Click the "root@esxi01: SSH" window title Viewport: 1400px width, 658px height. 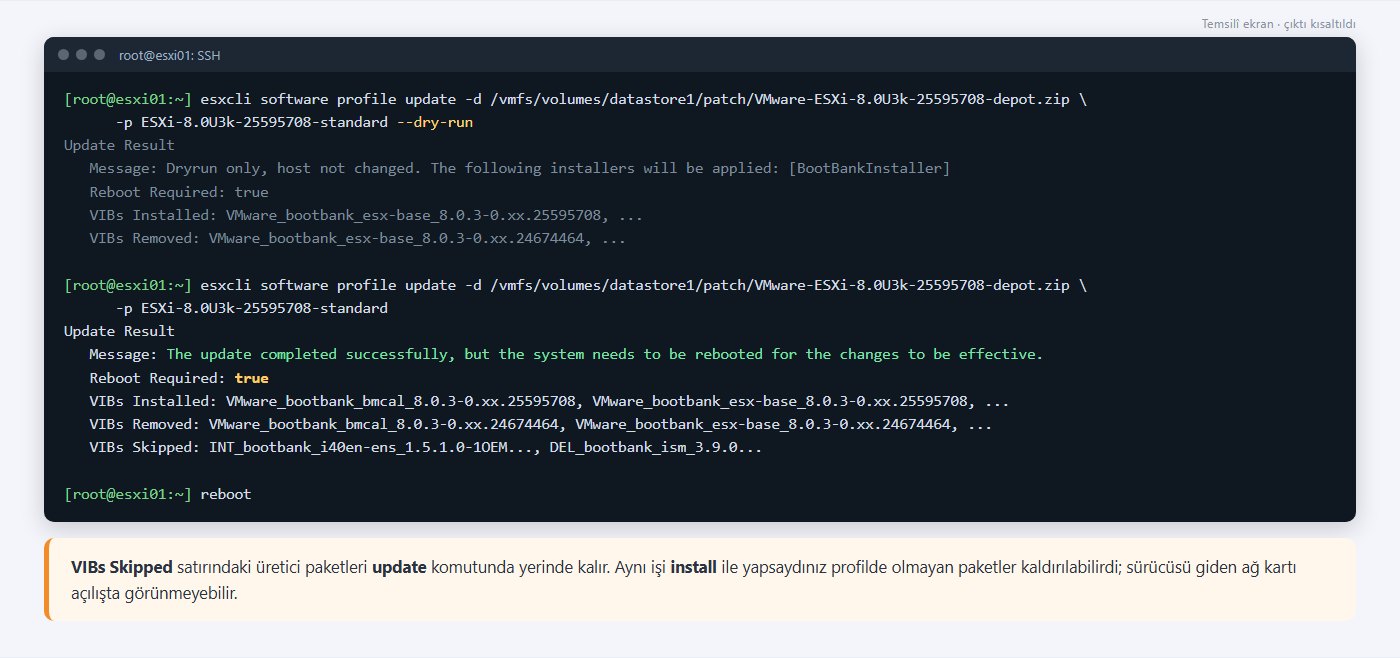coord(168,55)
